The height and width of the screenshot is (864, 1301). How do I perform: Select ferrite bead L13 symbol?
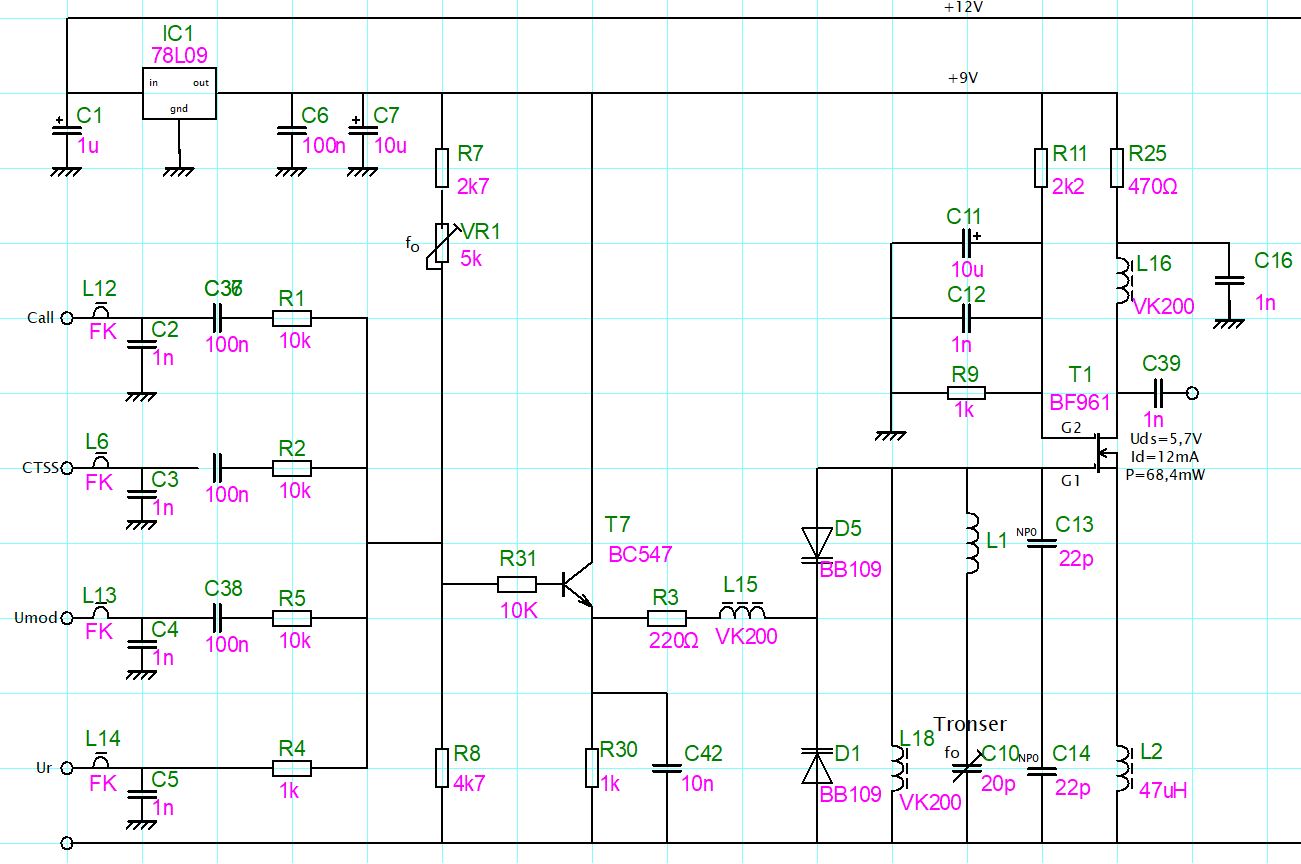(x=100, y=613)
